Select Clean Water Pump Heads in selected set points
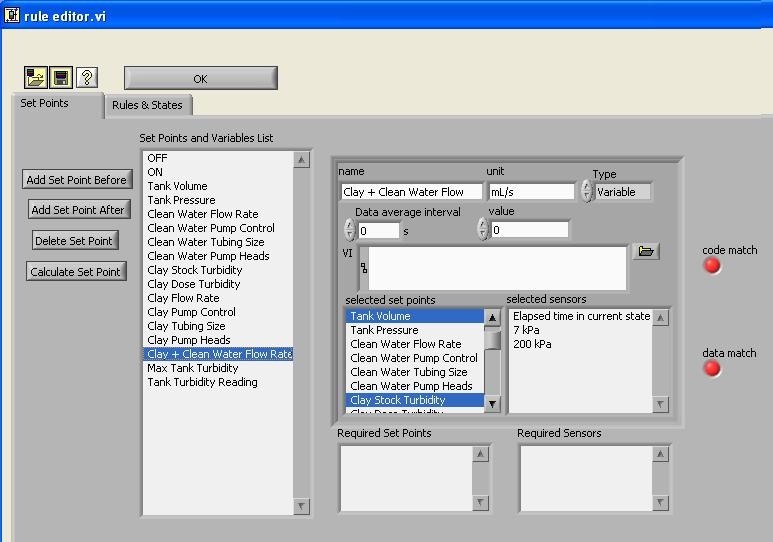This screenshot has width=773, height=542. 415,386
